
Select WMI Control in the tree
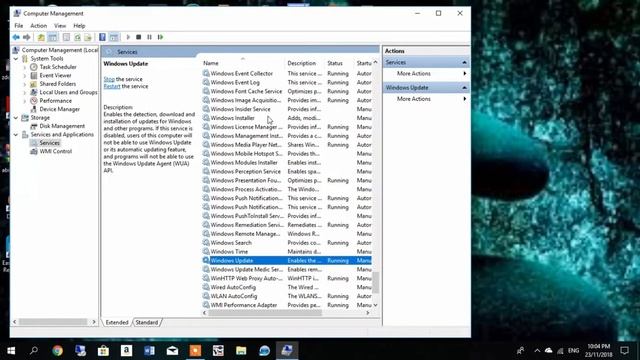pos(56,151)
